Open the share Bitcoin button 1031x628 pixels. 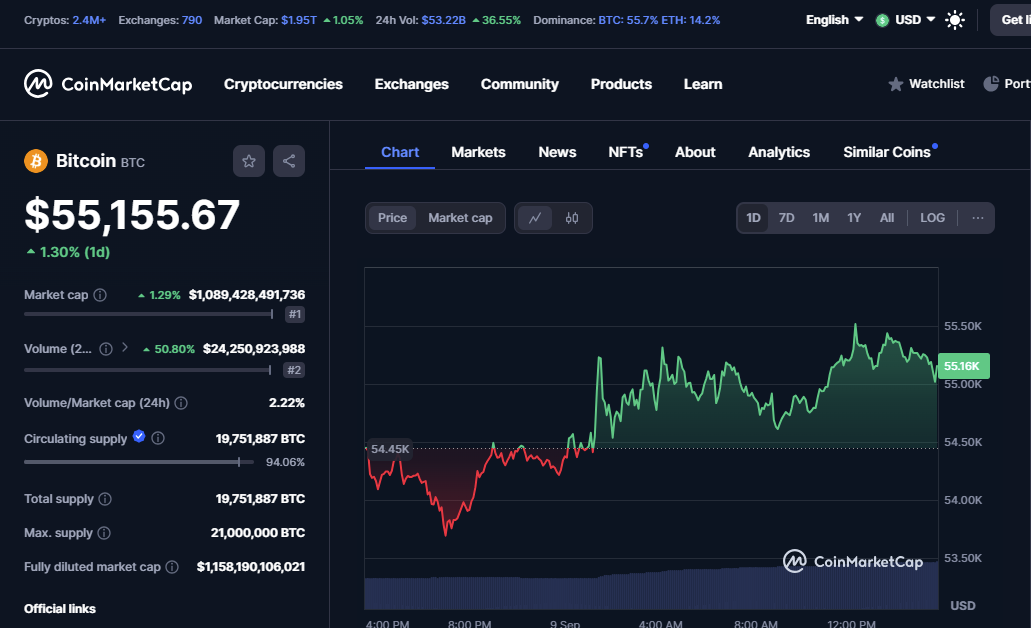[x=289, y=161]
